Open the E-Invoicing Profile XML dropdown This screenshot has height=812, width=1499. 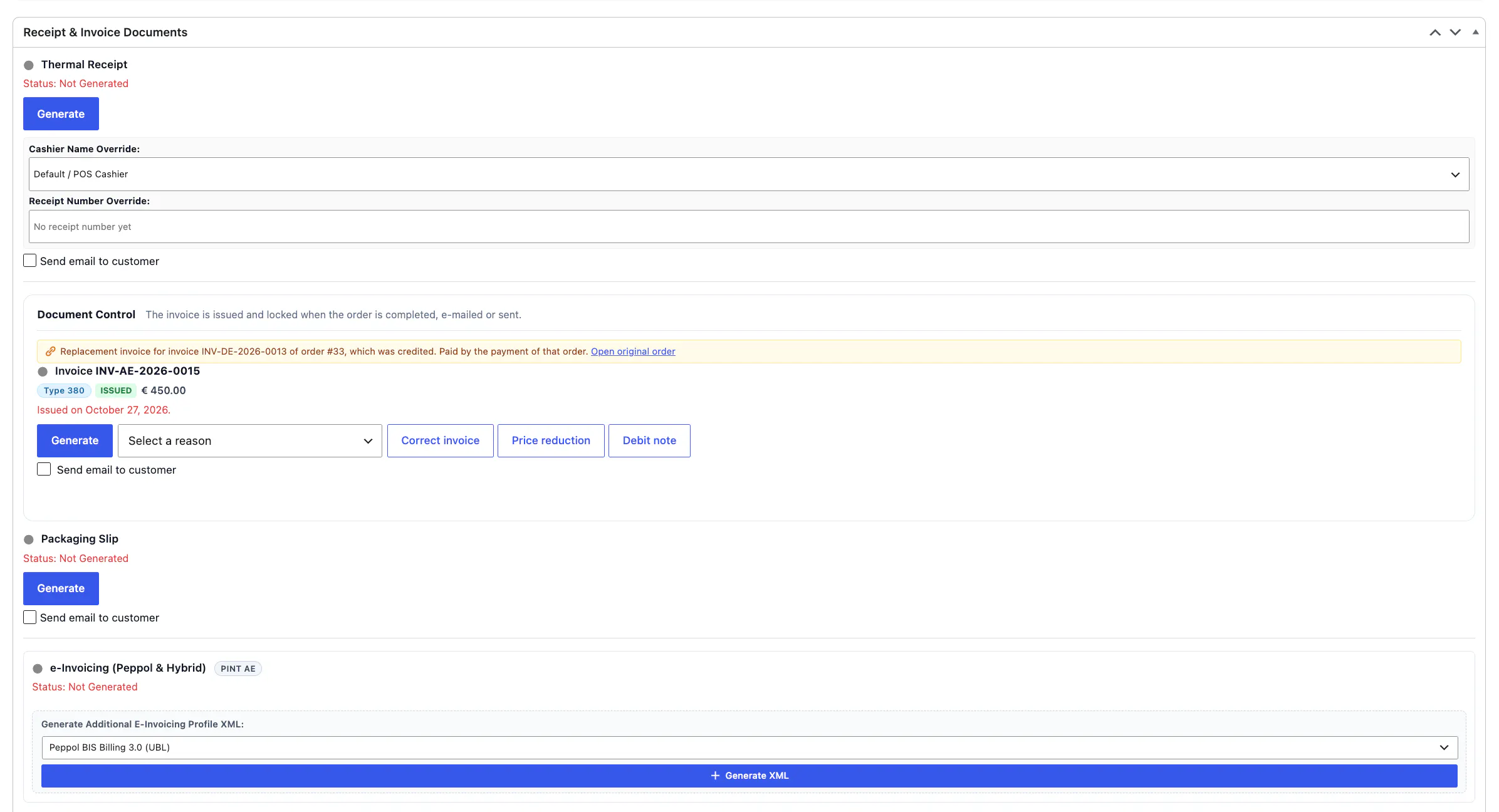pyautogui.click(x=749, y=747)
